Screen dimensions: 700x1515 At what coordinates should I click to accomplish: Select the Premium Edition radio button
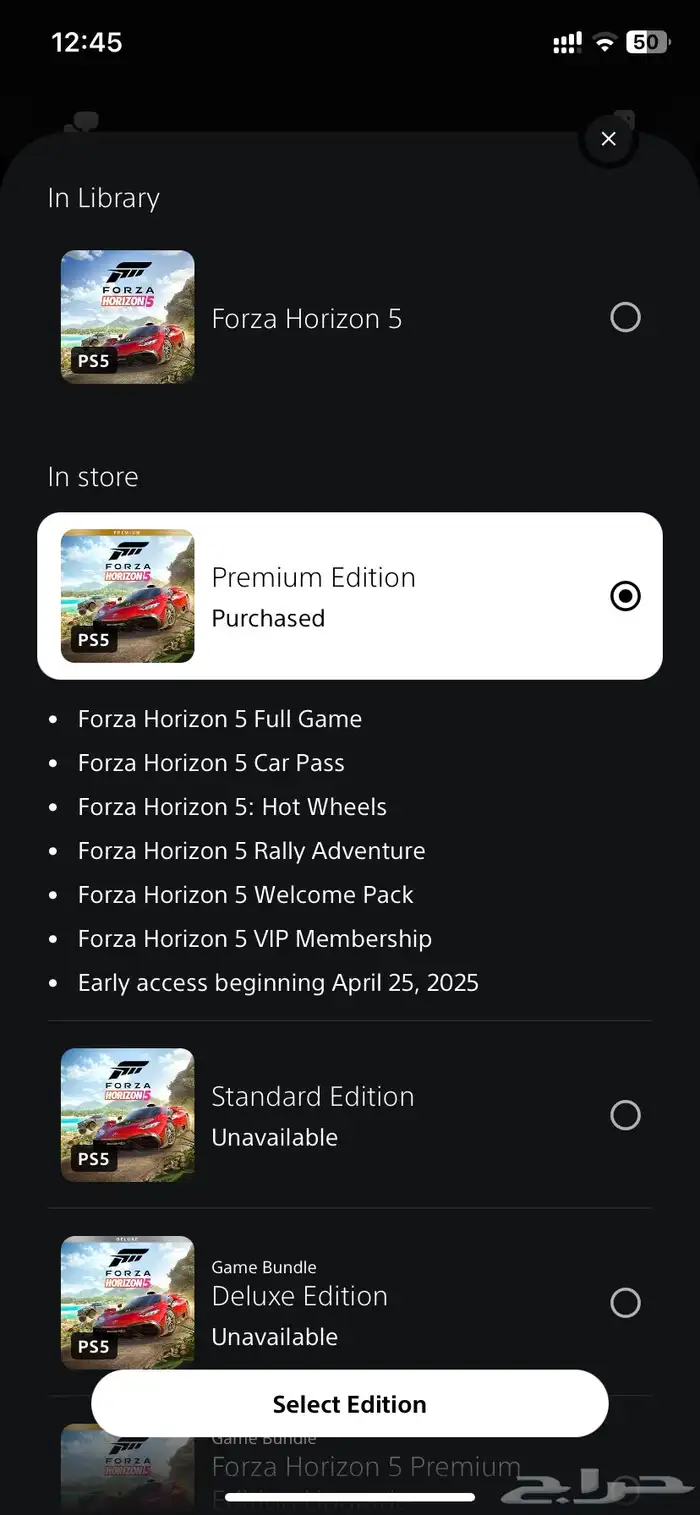tap(625, 597)
